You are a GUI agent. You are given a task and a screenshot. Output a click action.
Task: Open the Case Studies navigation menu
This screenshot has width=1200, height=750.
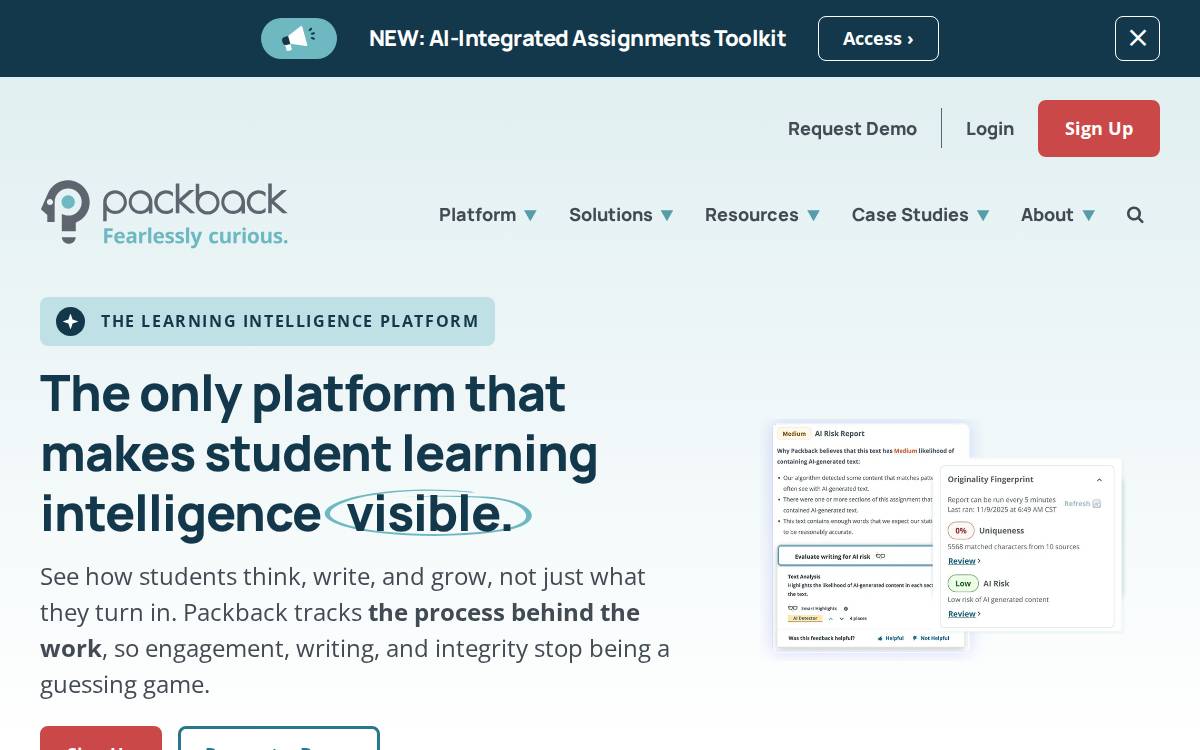click(920, 215)
